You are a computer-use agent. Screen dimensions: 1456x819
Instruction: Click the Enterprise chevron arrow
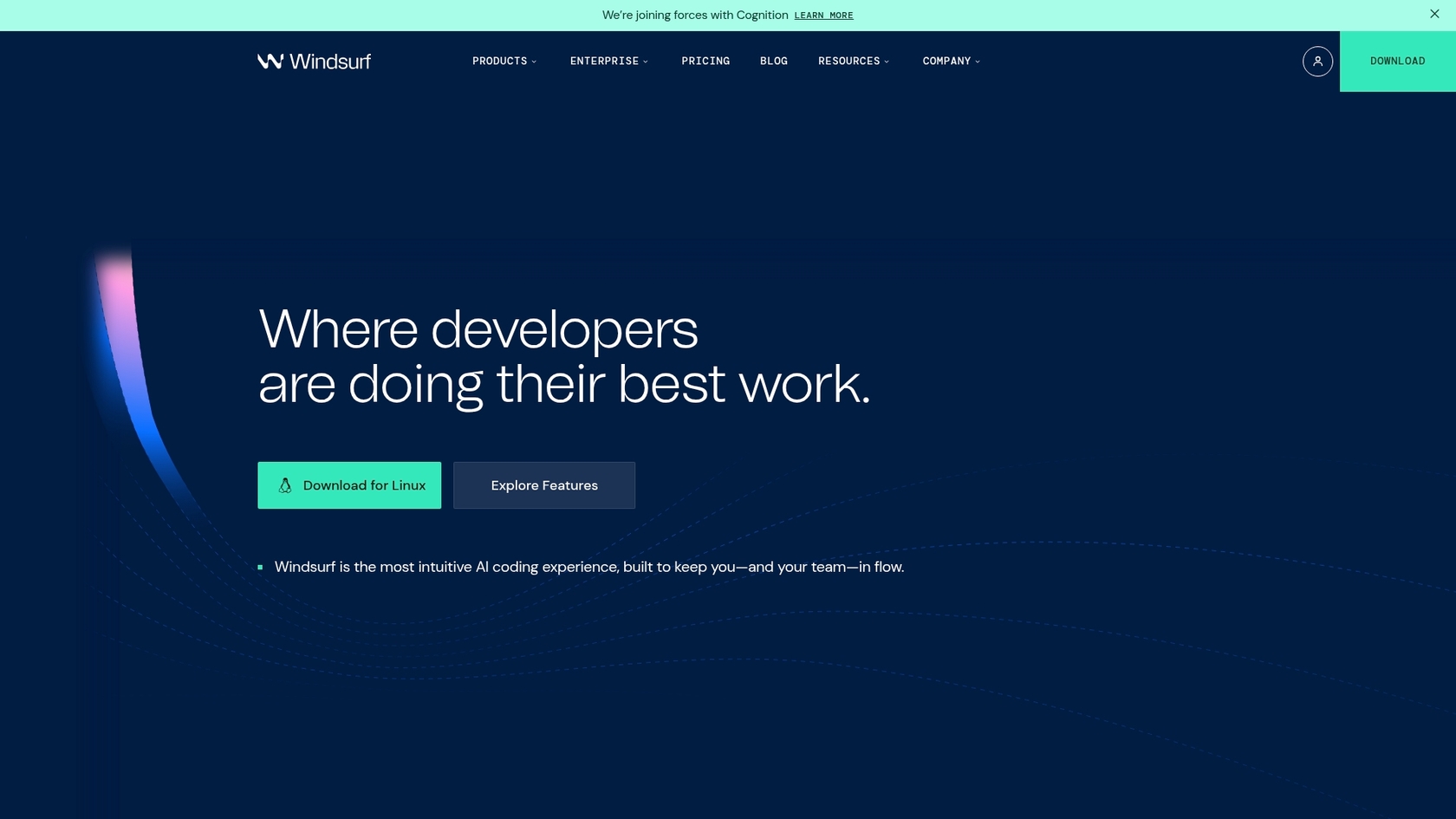[645, 62]
